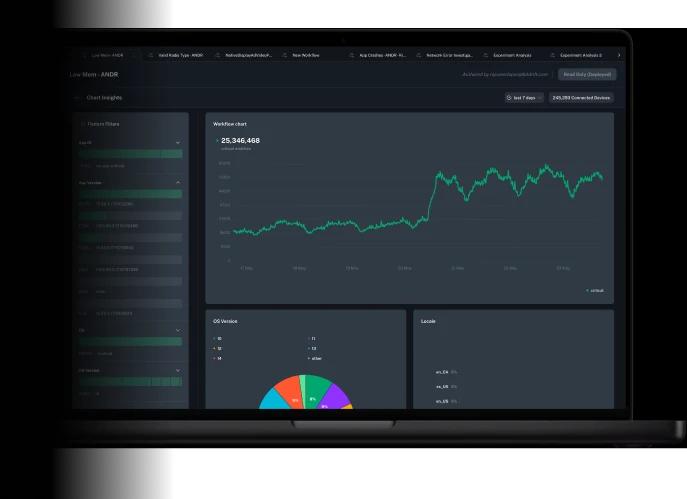The image size is (687, 499).
Task: Click the workflow icon on Experiment Analysis 2 tab
Action: (x=552, y=55)
